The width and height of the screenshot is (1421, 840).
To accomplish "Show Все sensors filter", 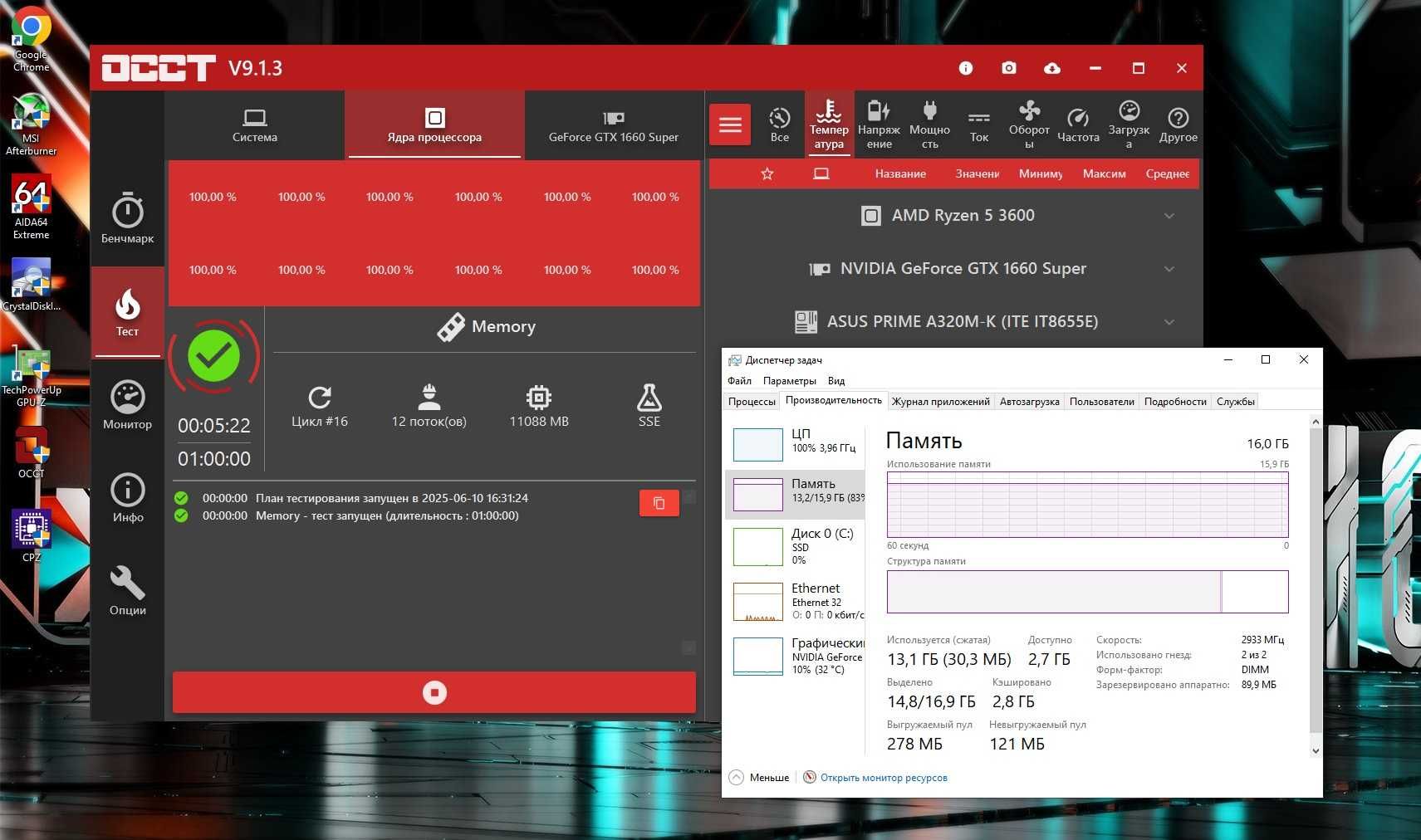I will pyautogui.click(x=779, y=125).
